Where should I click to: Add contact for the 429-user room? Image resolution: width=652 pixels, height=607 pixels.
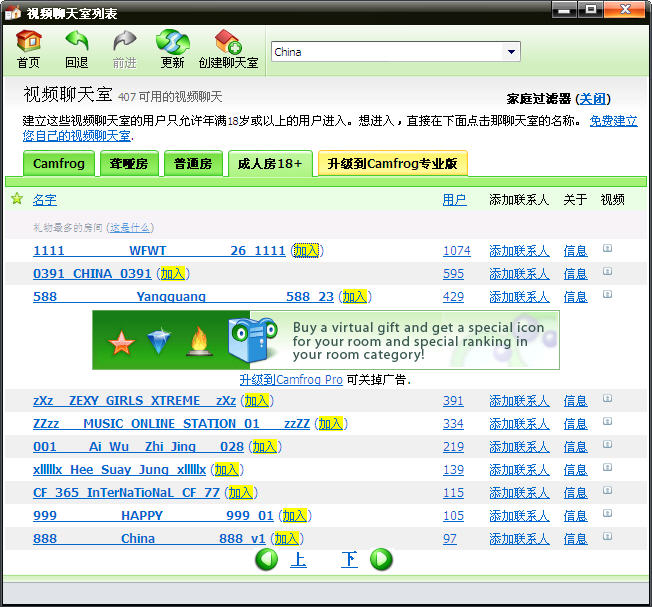pyautogui.click(x=519, y=297)
